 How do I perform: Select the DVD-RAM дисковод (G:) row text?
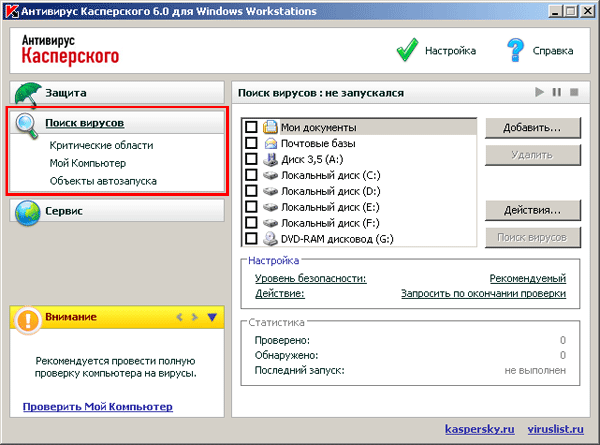tap(337, 239)
